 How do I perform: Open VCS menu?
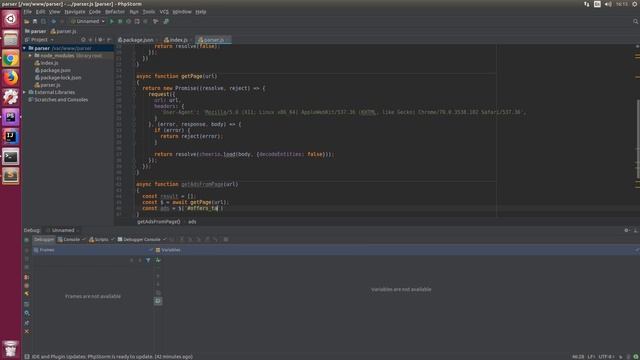pos(164,12)
